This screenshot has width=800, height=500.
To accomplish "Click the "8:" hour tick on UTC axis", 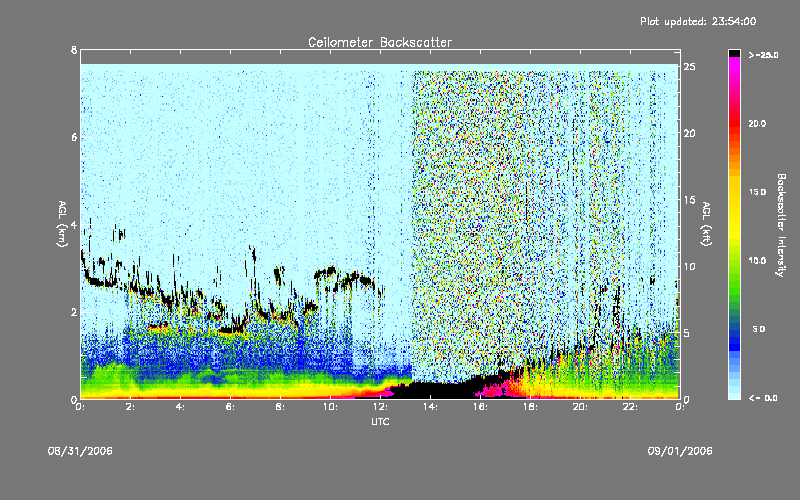I will point(280,407).
